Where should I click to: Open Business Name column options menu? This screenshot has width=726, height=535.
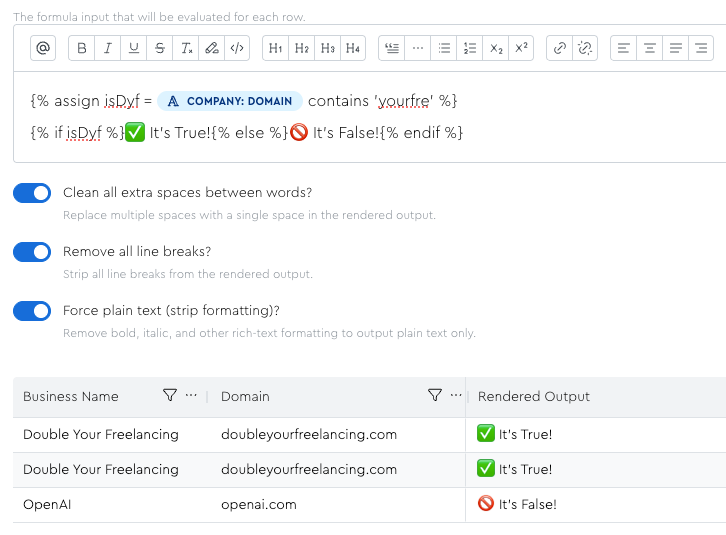tap(191, 396)
